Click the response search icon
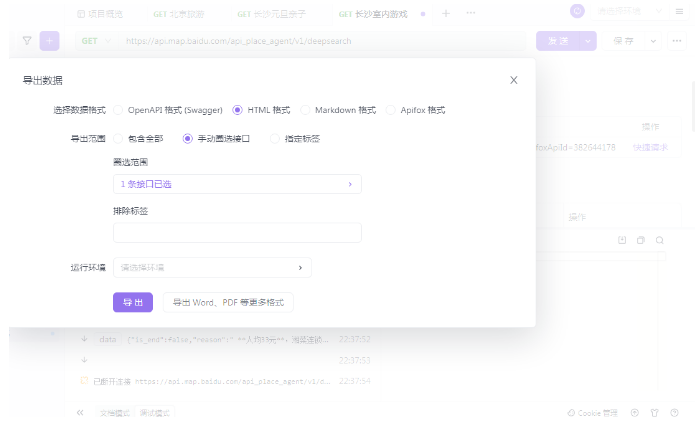The height and width of the screenshot is (440, 697). (660, 240)
